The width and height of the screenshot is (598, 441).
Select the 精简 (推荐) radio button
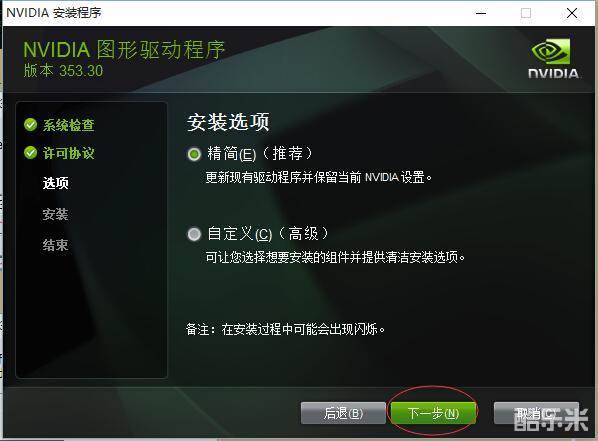coord(194,155)
